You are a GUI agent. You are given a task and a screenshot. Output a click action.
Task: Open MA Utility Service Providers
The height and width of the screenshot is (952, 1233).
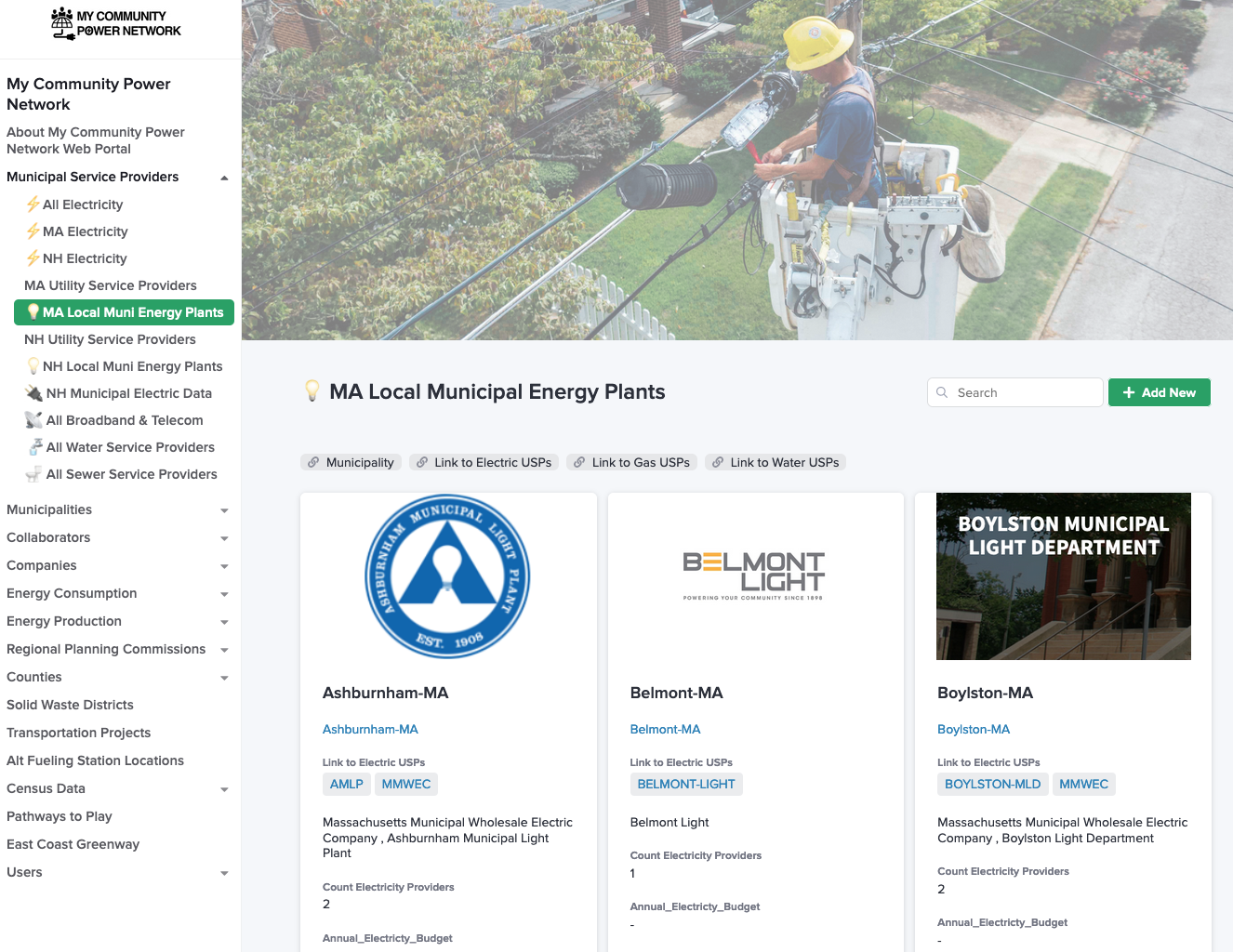tap(111, 285)
